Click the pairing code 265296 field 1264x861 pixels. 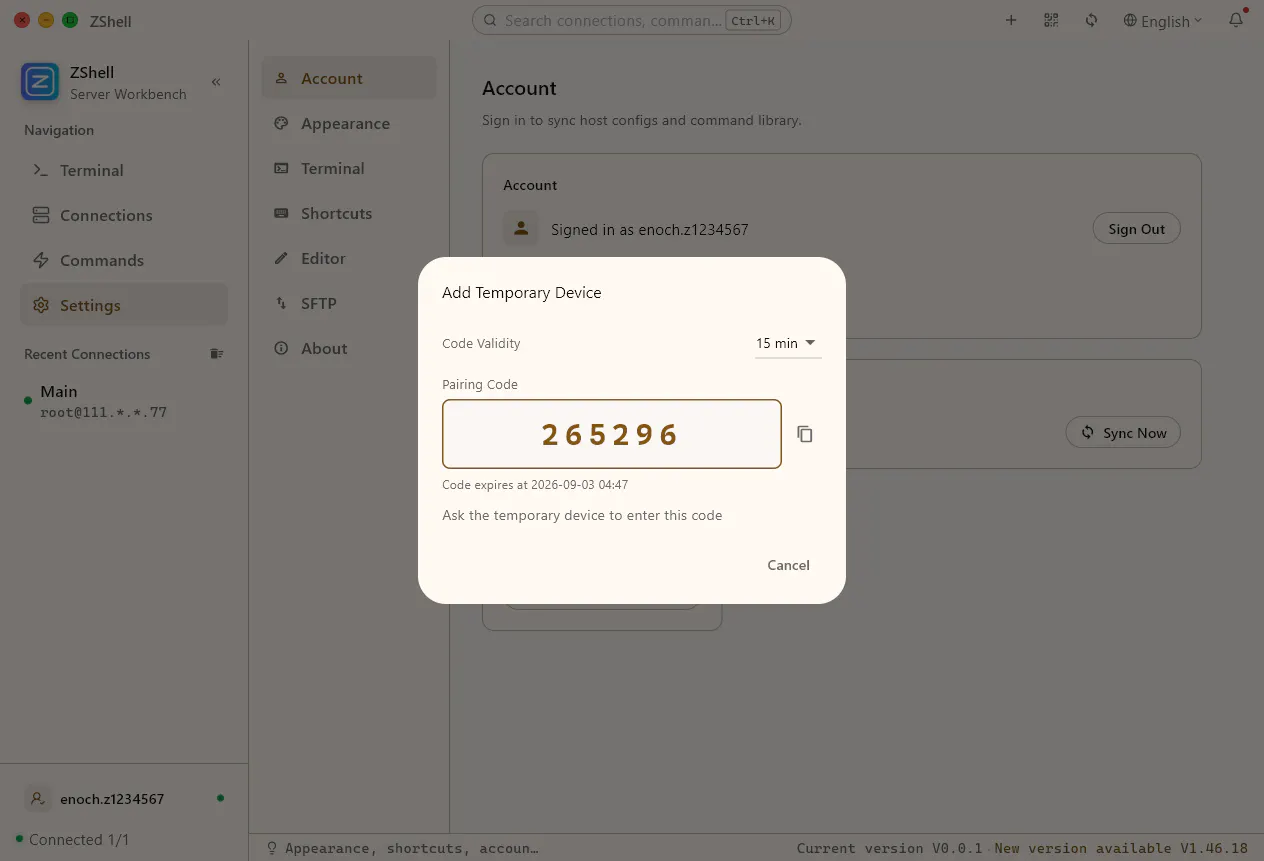tap(611, 434)
